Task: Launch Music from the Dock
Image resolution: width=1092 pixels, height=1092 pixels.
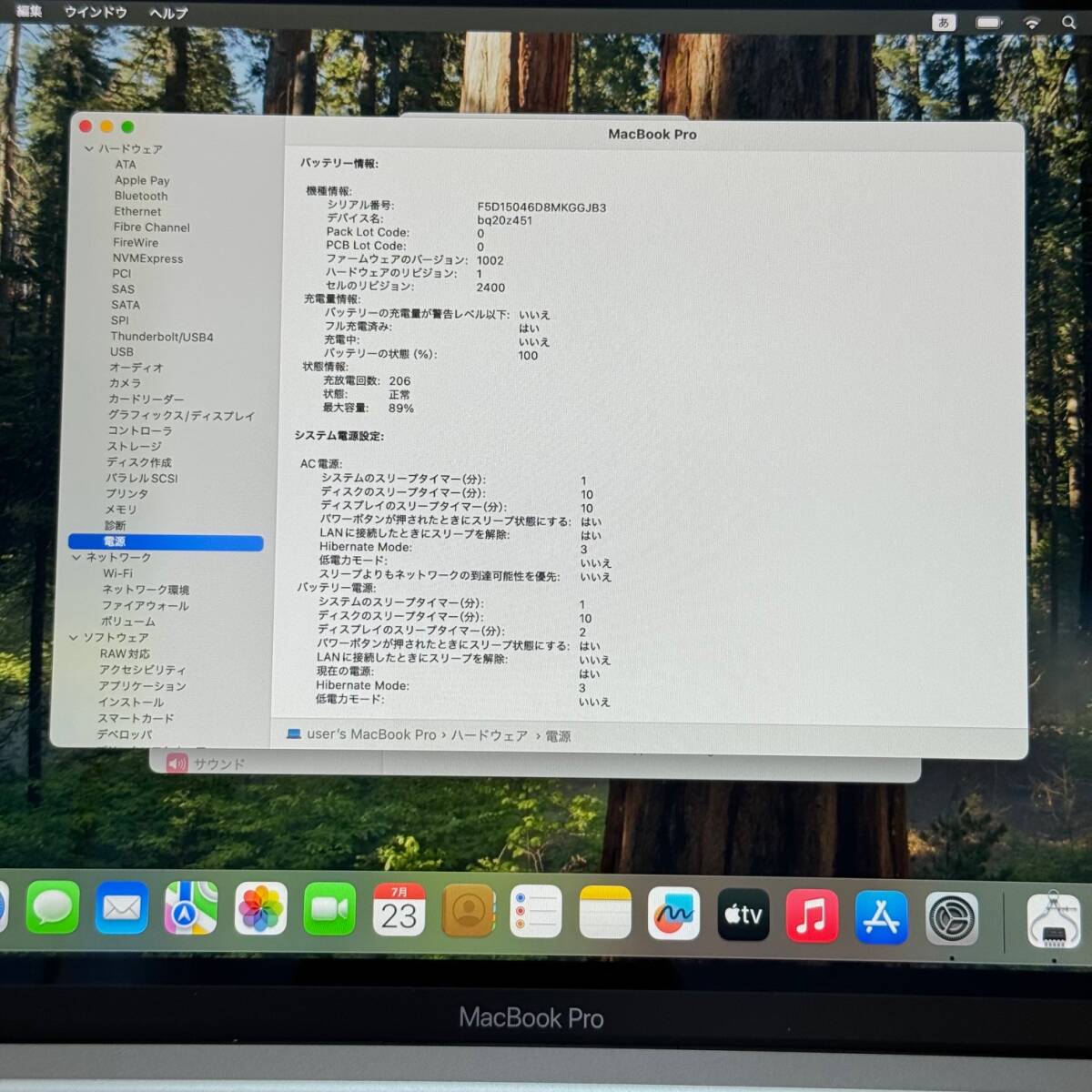Action: pyautogui.click(x=812, y=915)
